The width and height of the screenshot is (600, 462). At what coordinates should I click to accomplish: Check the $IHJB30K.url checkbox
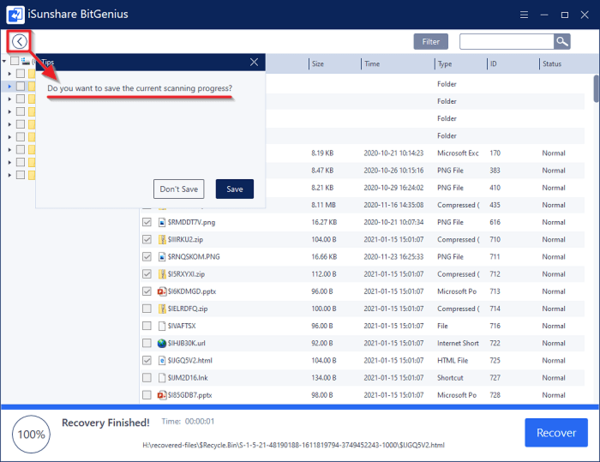coord(147,343)
